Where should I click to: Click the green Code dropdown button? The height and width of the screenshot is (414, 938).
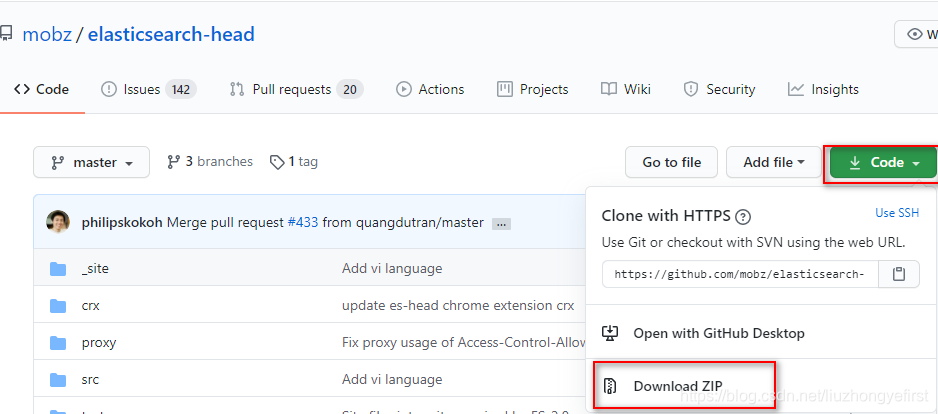(884, 162)
